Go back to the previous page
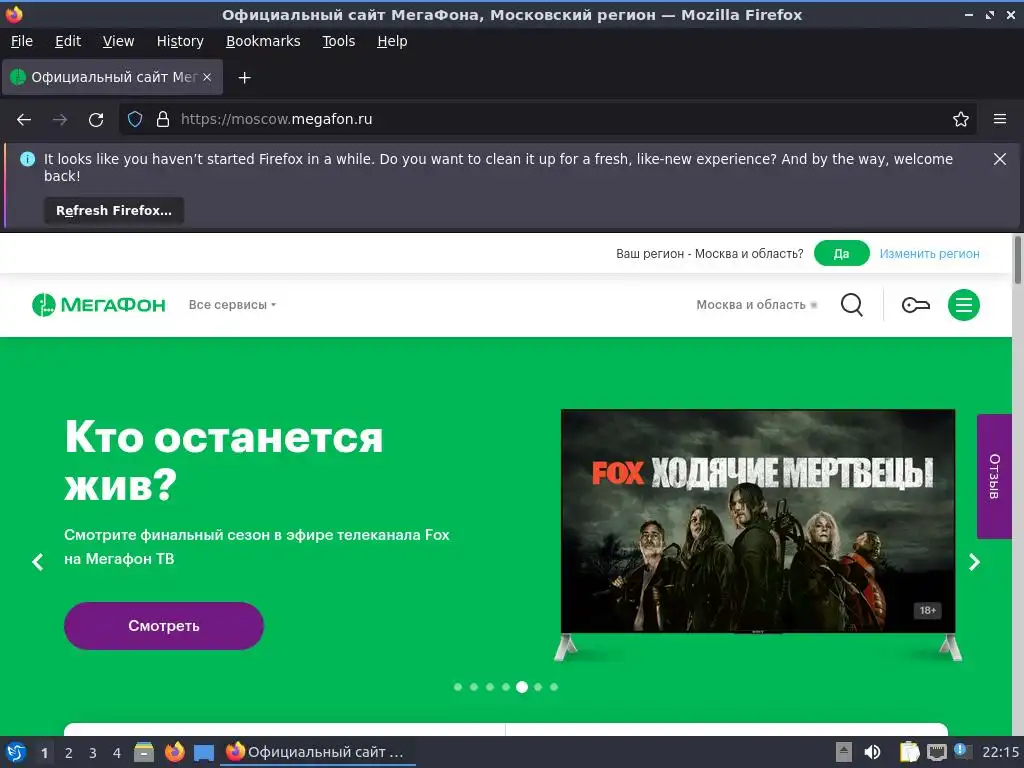Viewport: 1024px width, 768px height. tap(24, 120)
